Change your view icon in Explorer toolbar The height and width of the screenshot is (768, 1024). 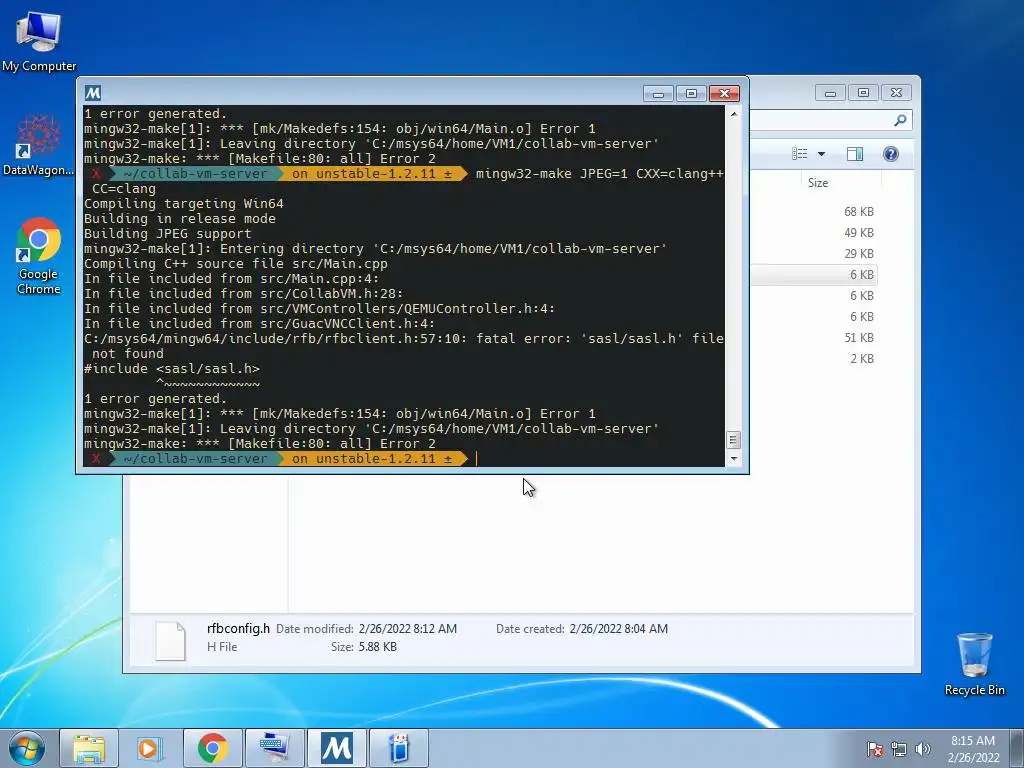tap(799, 154)
